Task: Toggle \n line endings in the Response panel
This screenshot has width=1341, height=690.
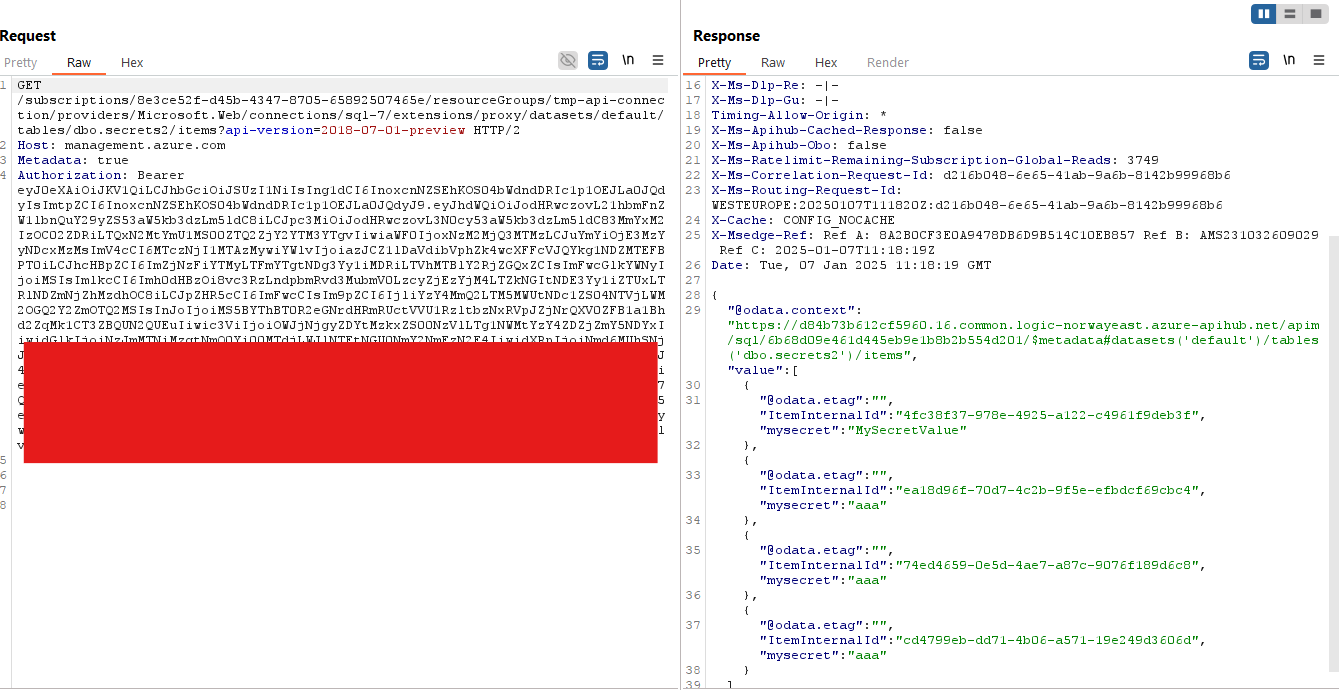Action: [x=1289, y=60]
